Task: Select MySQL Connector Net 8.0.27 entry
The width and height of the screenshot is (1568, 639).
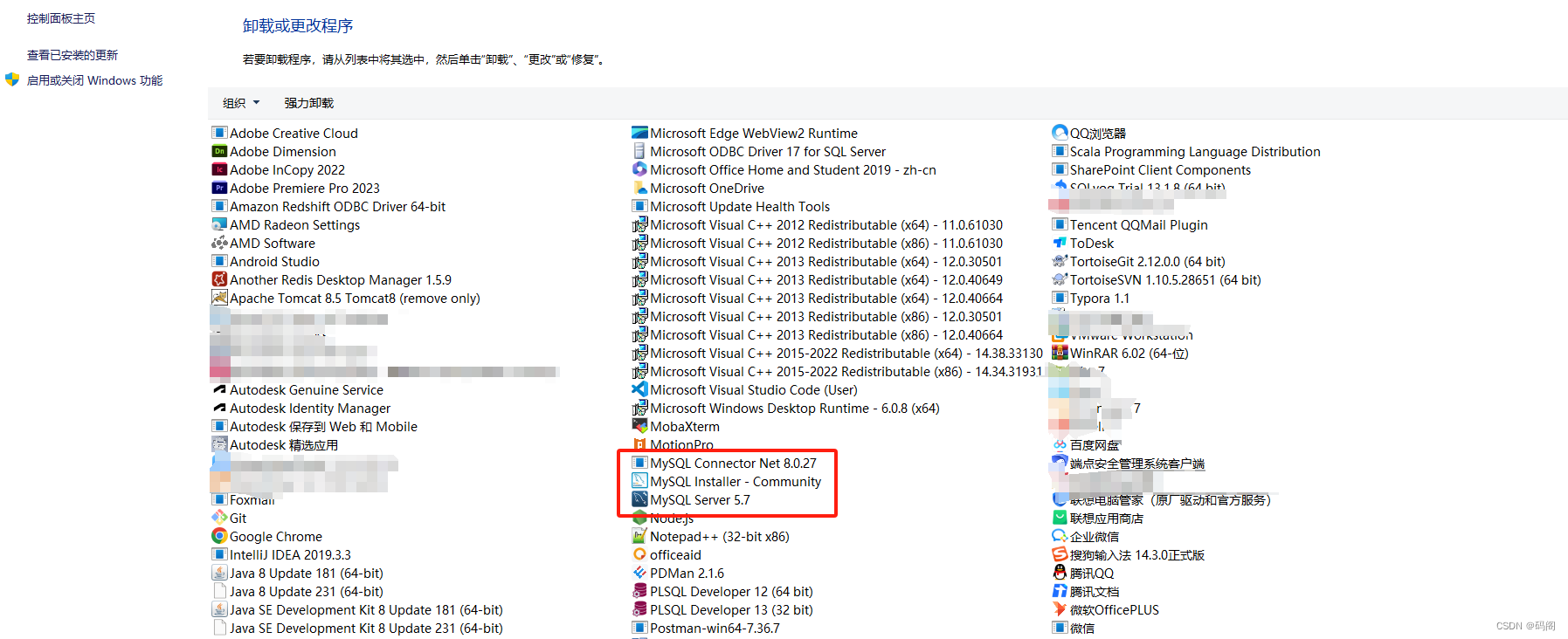Action: click(724, 463)
